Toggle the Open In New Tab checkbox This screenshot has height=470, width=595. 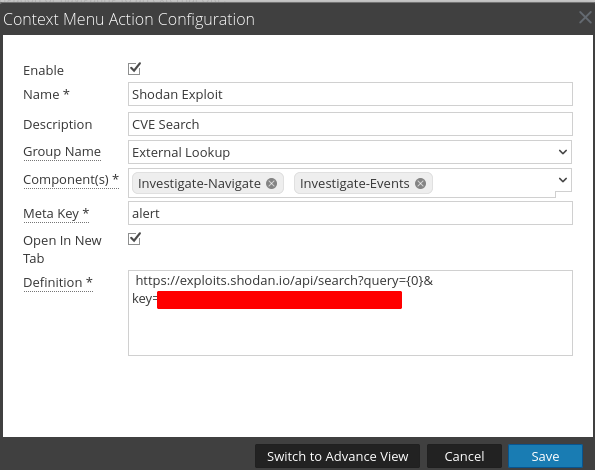click(134, 239)
